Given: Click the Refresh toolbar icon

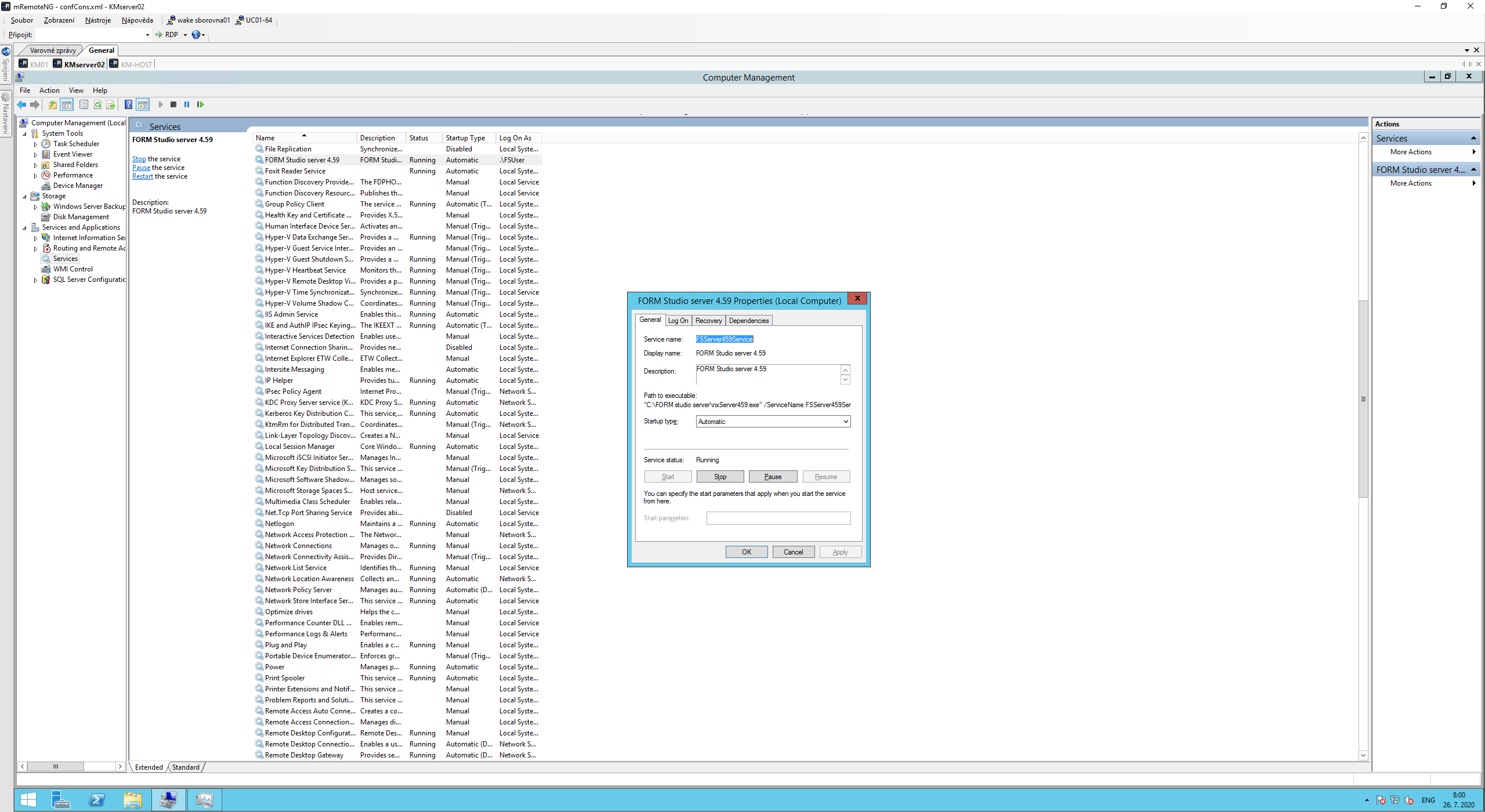Looking at the screenshot, I should tap(97, 105).
